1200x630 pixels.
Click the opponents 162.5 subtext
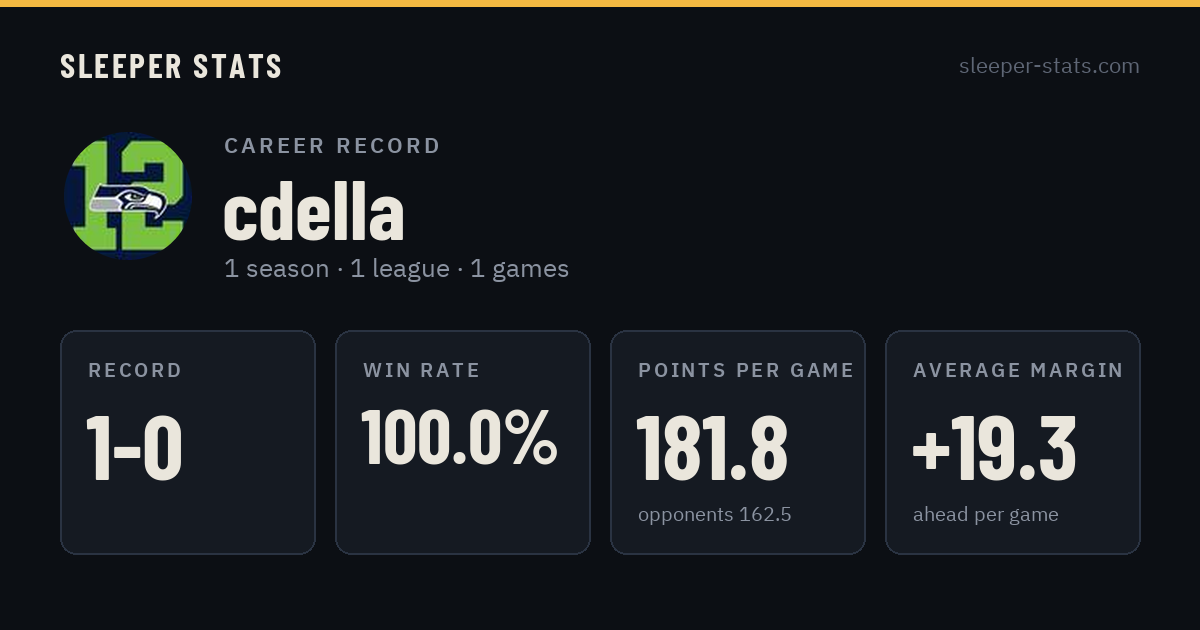click(x=715, y=515)
